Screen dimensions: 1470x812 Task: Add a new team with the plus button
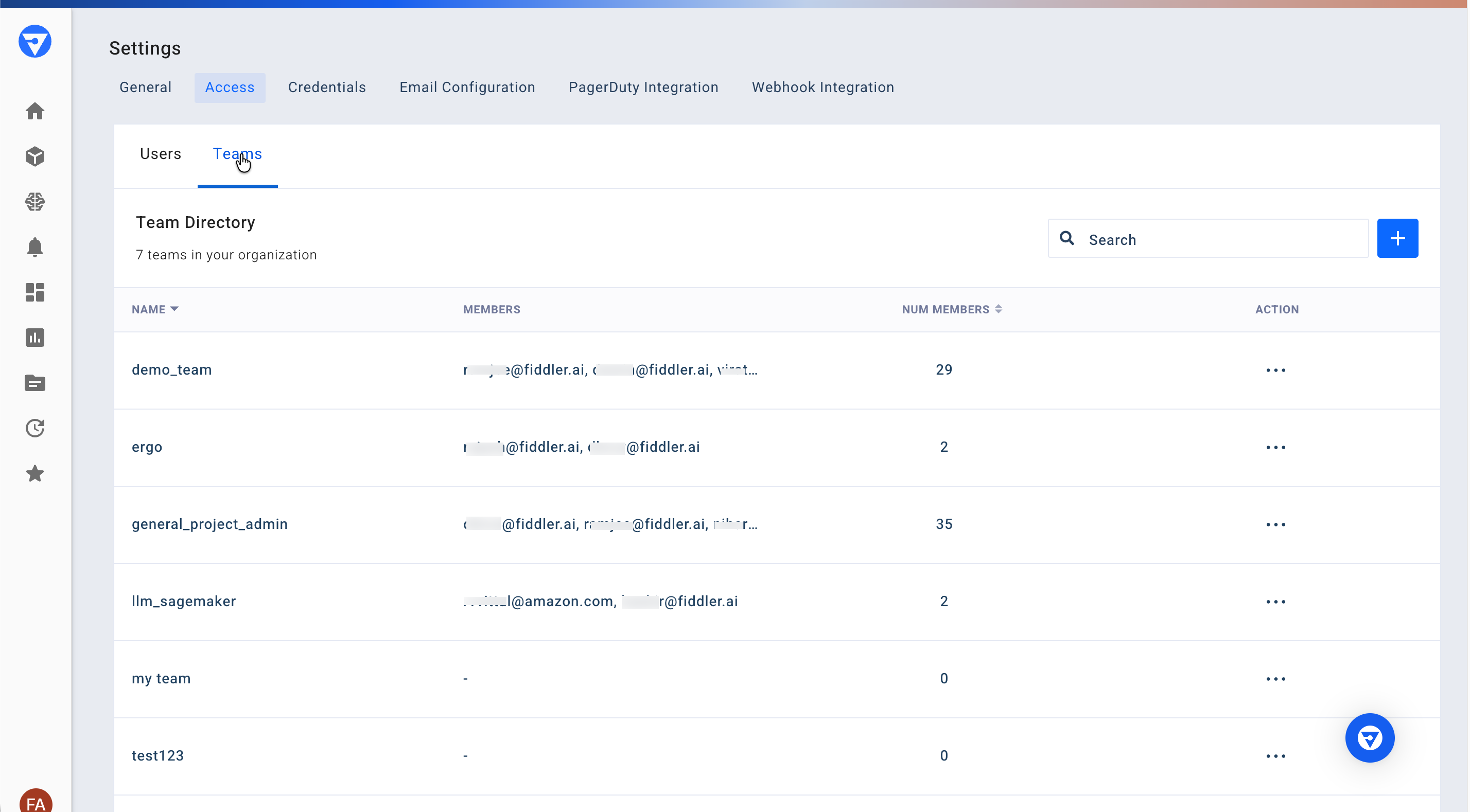(1397, 238)
